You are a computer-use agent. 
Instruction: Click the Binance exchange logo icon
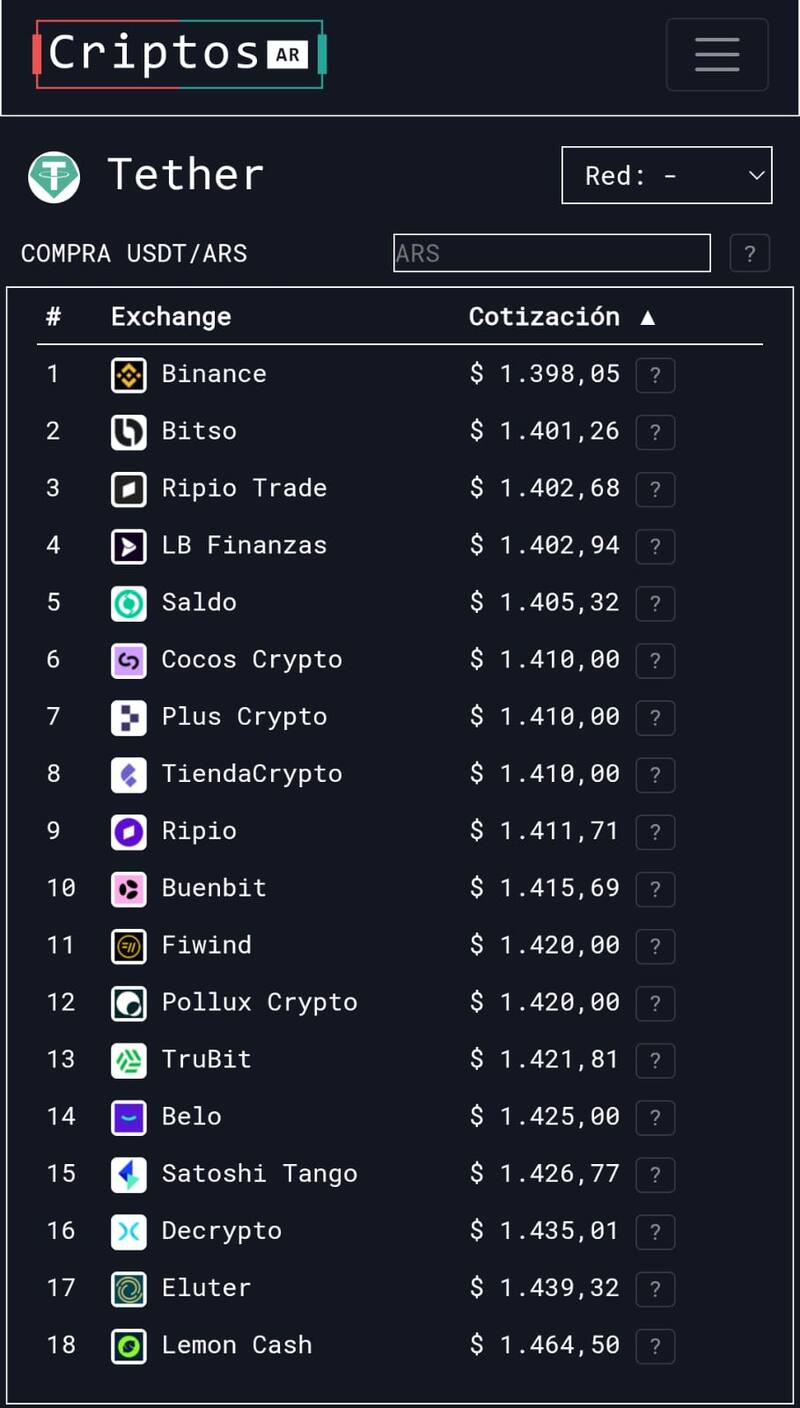[x=128, y=375]
